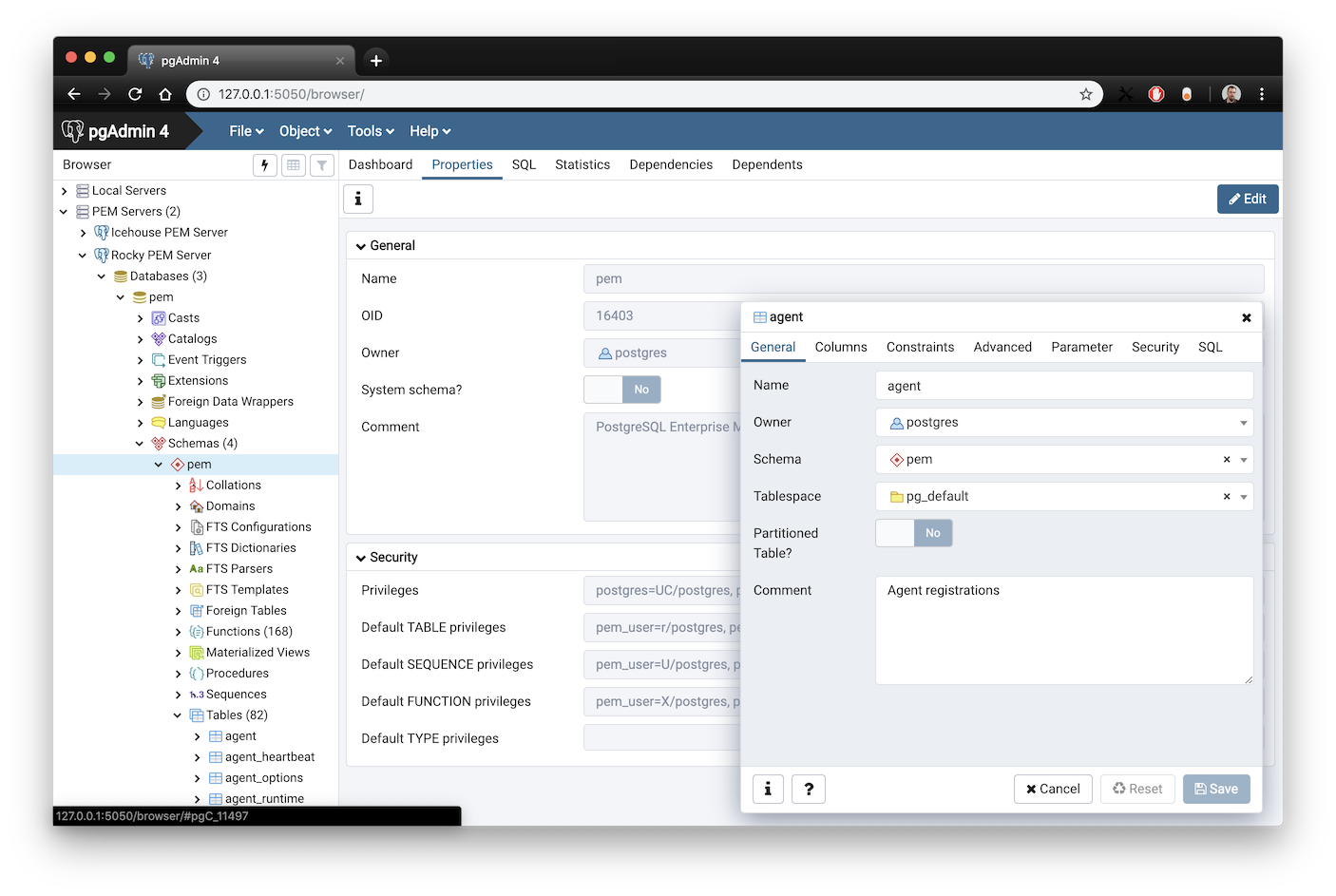
Task: Click the Event Triggers node icon
Action: pyautogui.click(x=159, y=360)
